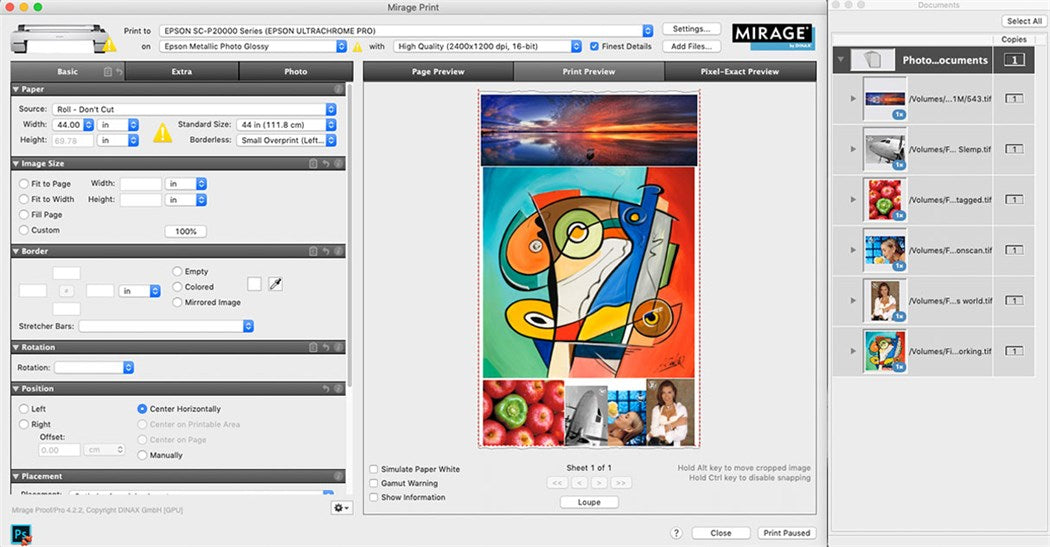
Task: Reset the Rotation section with undo arrow
Action: 326,347
